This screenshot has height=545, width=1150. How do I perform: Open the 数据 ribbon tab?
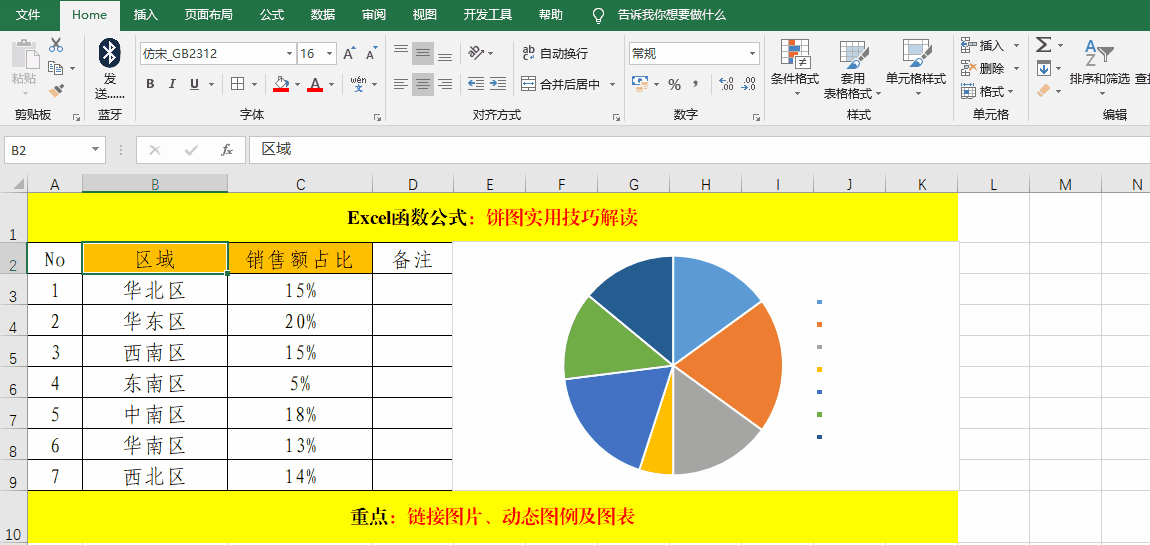click(x=322, y=15)
